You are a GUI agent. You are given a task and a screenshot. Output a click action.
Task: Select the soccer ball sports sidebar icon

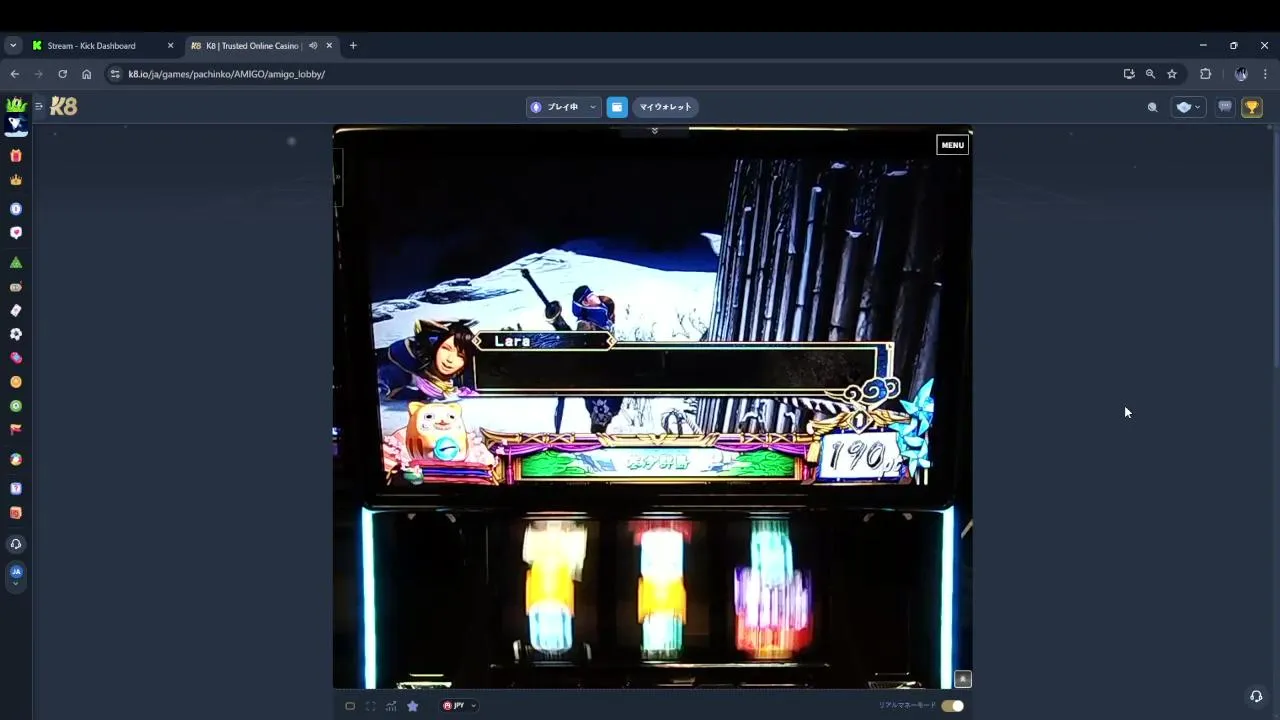pos(16,334)
